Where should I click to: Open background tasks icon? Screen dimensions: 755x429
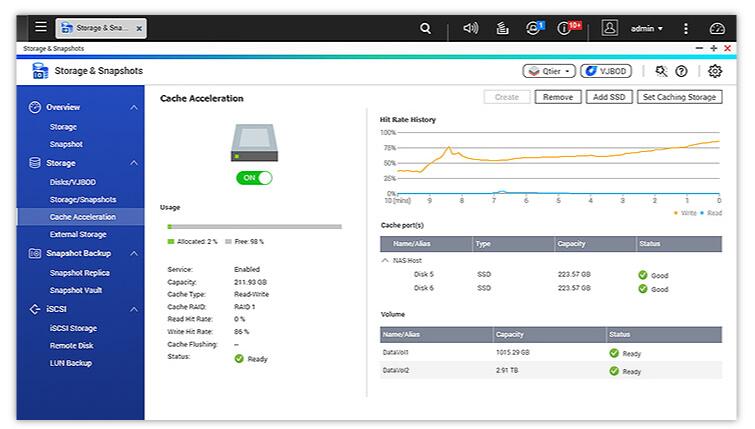(x=502, y=28)
